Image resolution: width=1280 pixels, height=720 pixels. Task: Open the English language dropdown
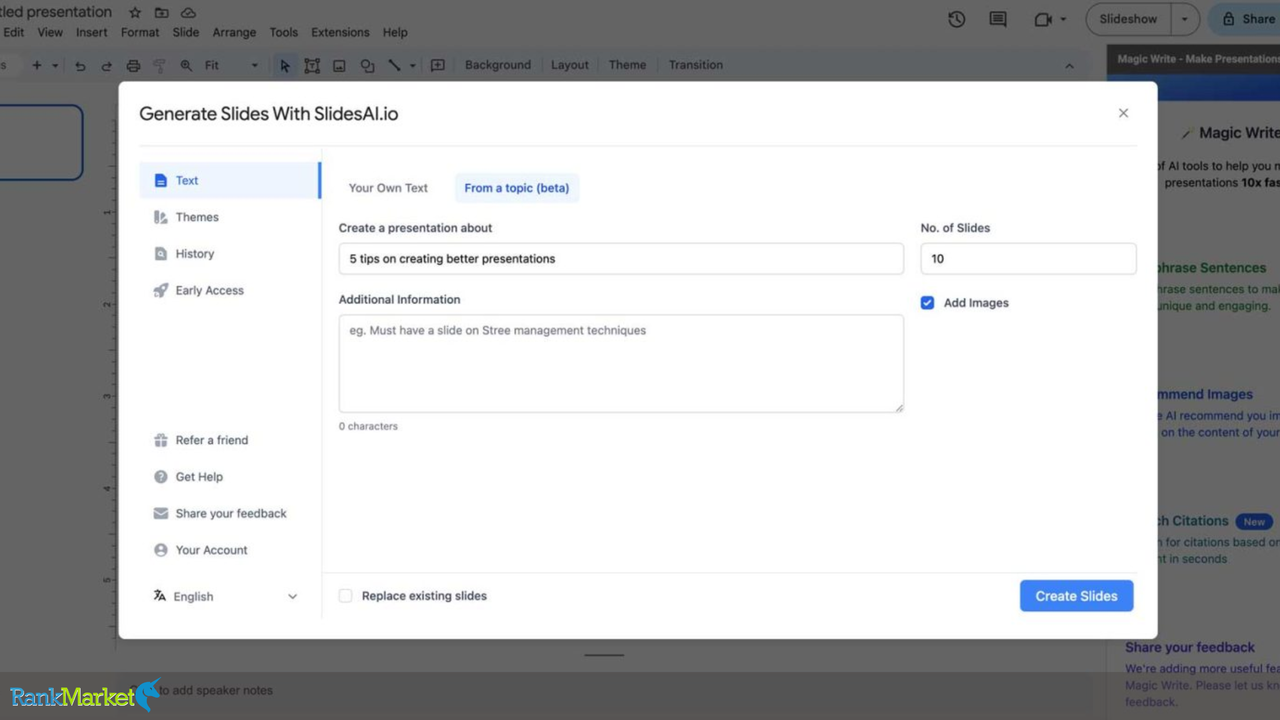pos(225,596)
